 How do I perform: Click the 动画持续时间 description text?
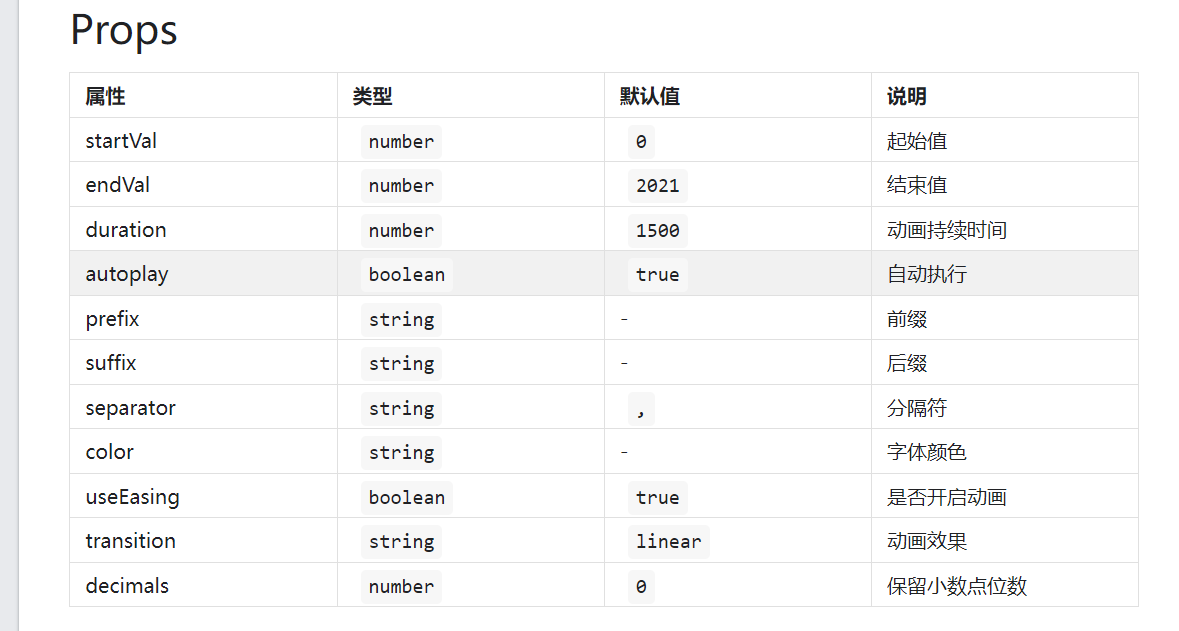point(946,230)
